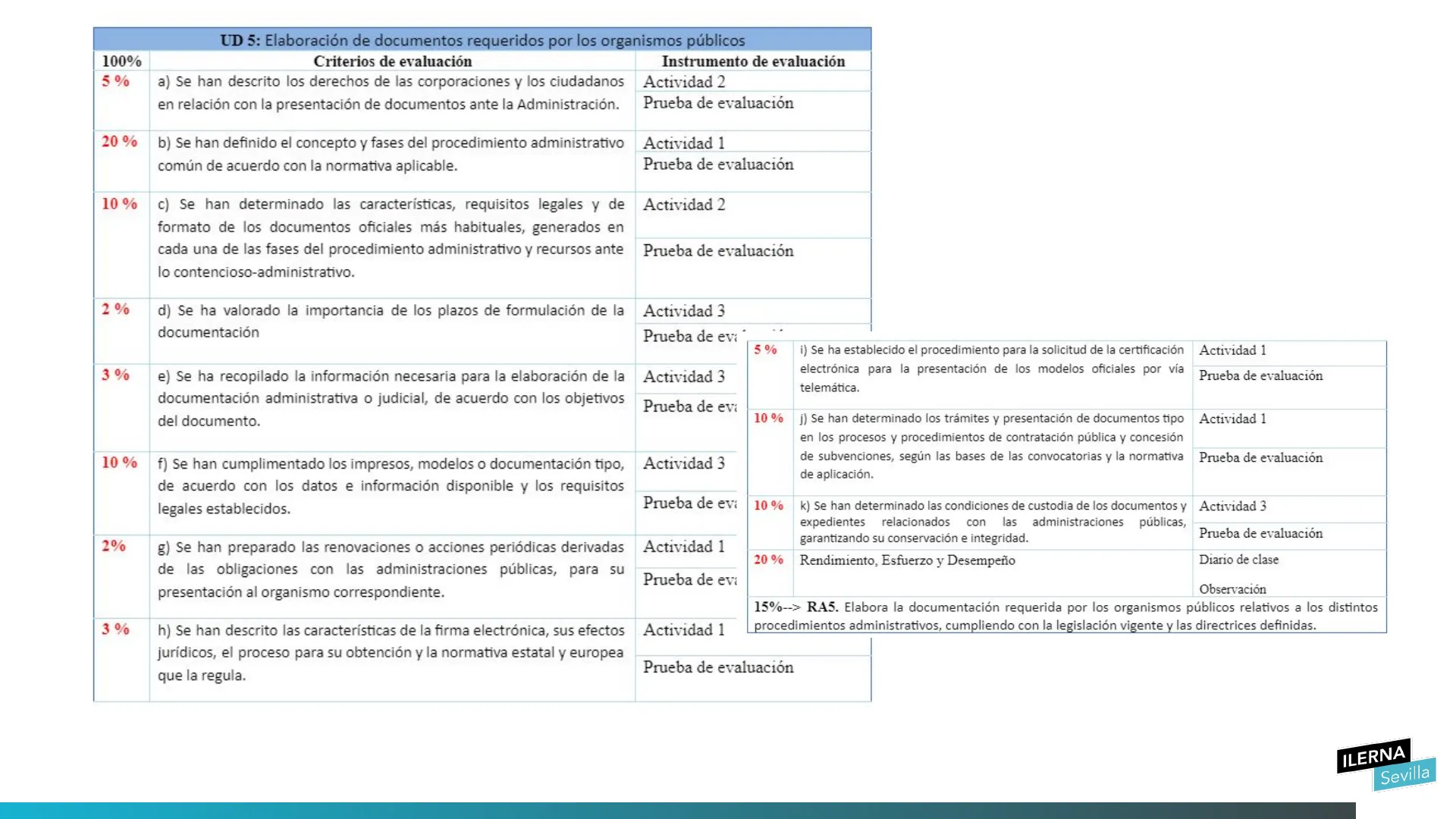Select the 'Instrumento de evaluación' column header
1456x819 pixels.
pos(752,61)
